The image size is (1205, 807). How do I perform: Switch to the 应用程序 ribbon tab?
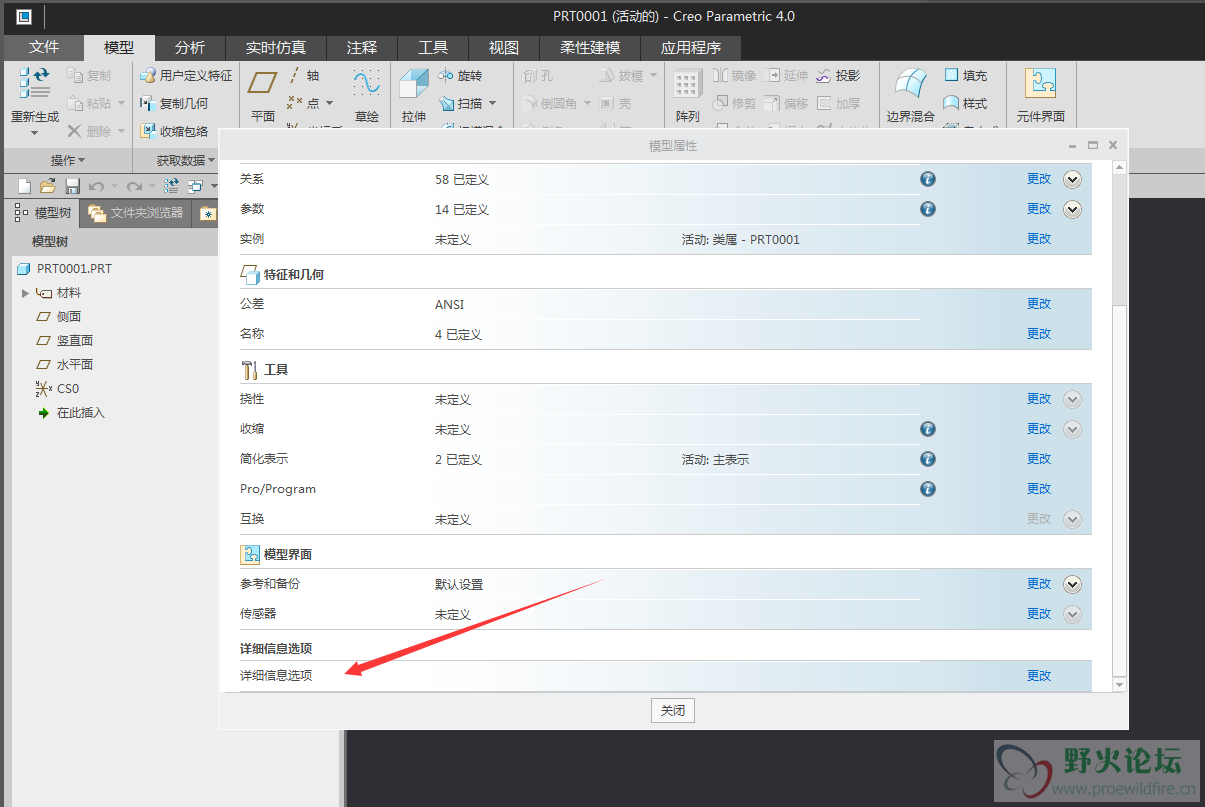(691, 47)
